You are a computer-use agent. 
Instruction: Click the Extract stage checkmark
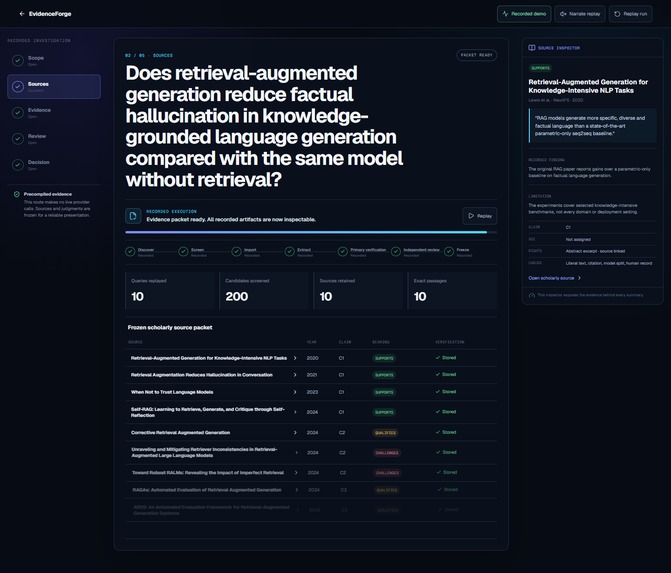click(289, 252)
